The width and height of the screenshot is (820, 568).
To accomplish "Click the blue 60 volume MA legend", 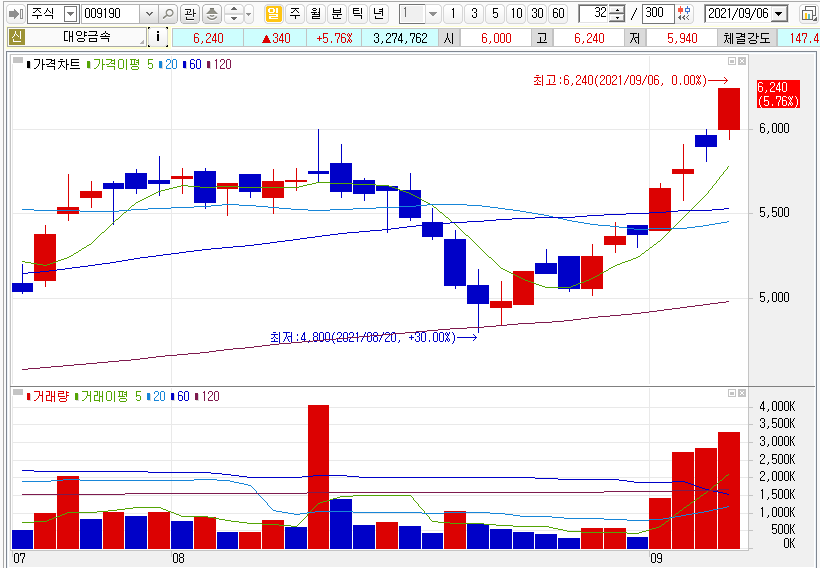I will (x=181, y=396).
